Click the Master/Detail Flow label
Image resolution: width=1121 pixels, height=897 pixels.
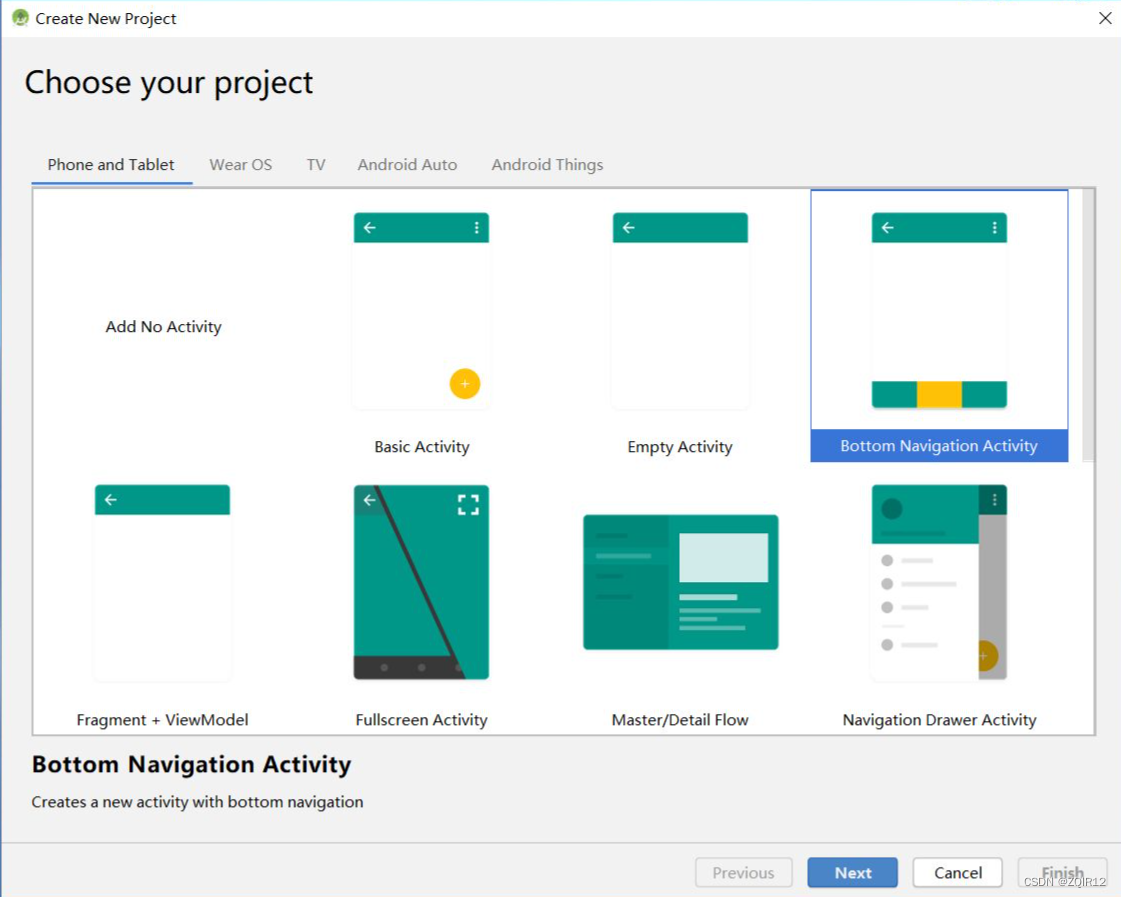click(680, 720)
